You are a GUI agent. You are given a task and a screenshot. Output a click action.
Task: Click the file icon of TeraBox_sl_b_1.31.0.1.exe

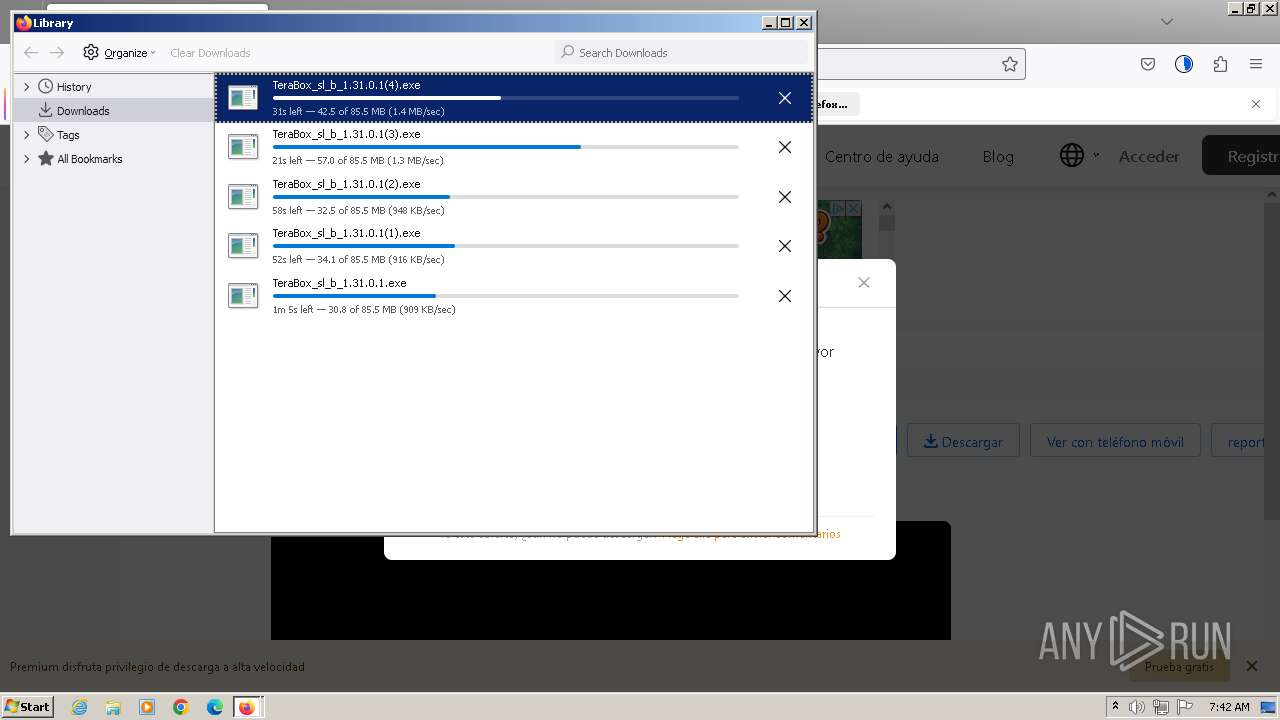click(243, 296)
